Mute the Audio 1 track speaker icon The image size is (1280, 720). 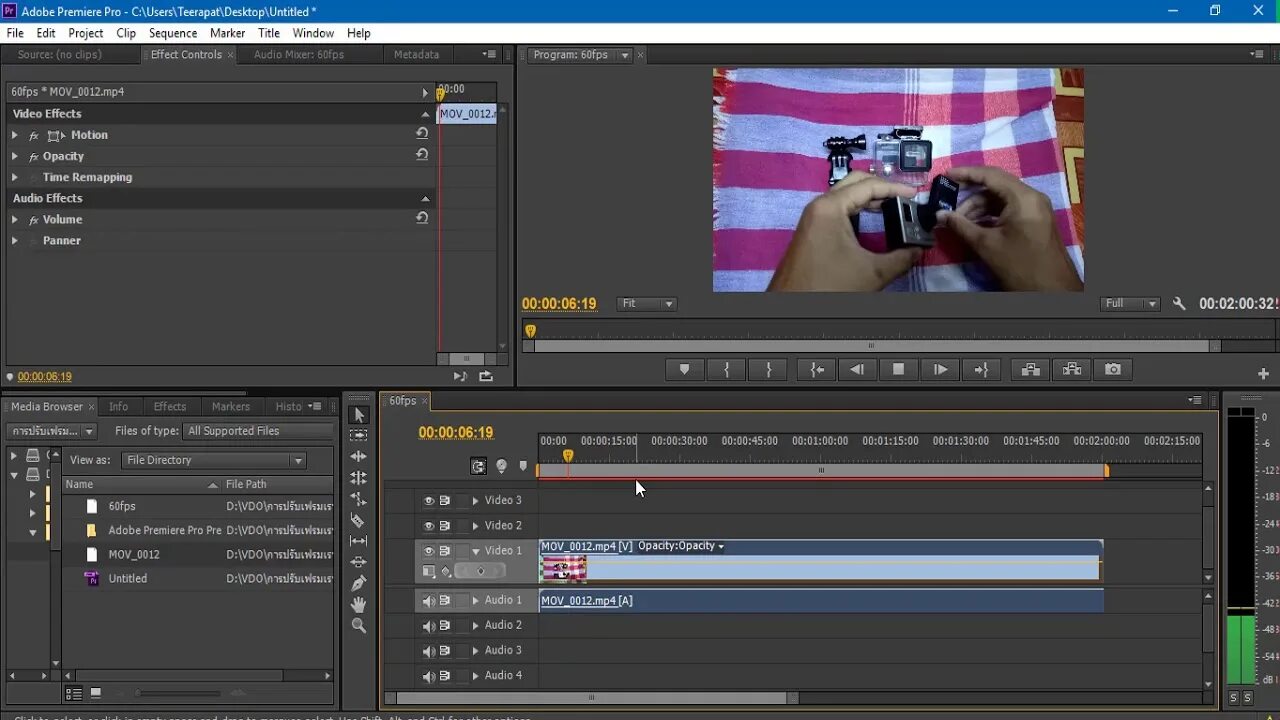point(429,599)
